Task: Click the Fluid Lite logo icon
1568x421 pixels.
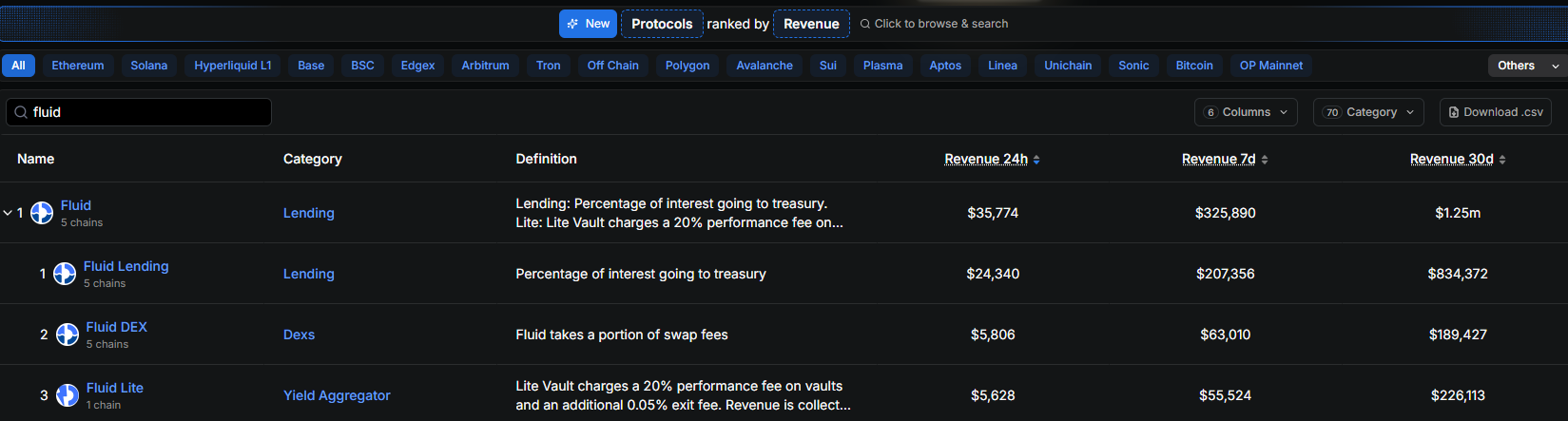Action: pos(68,395)
